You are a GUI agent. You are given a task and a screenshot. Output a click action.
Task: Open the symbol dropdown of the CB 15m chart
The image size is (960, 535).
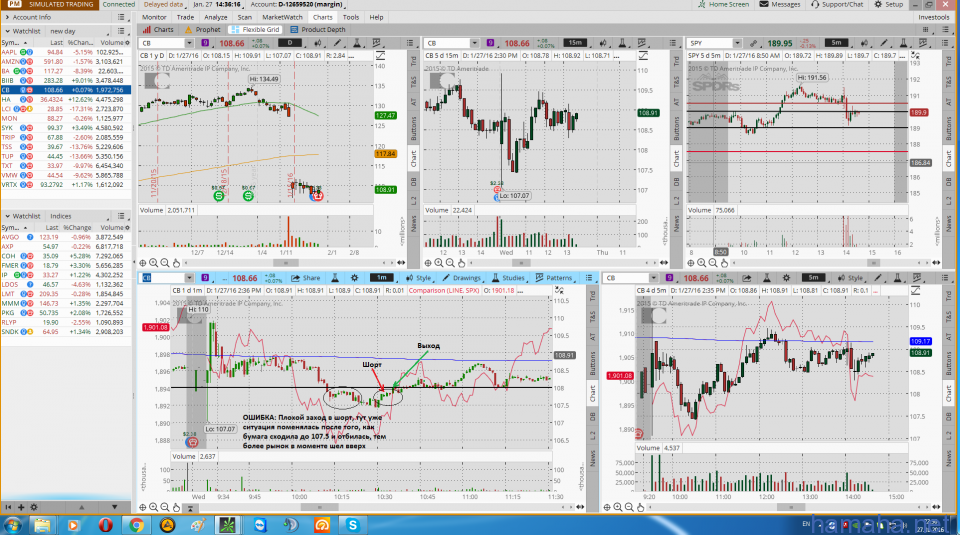tap(474, 43)
